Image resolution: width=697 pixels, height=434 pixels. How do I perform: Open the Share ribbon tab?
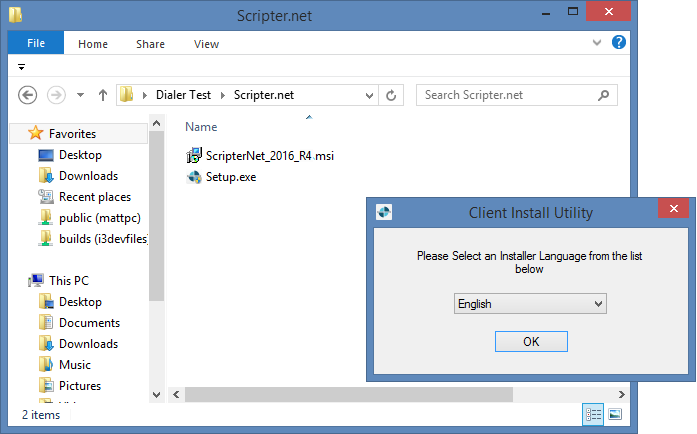click(151, 44)
